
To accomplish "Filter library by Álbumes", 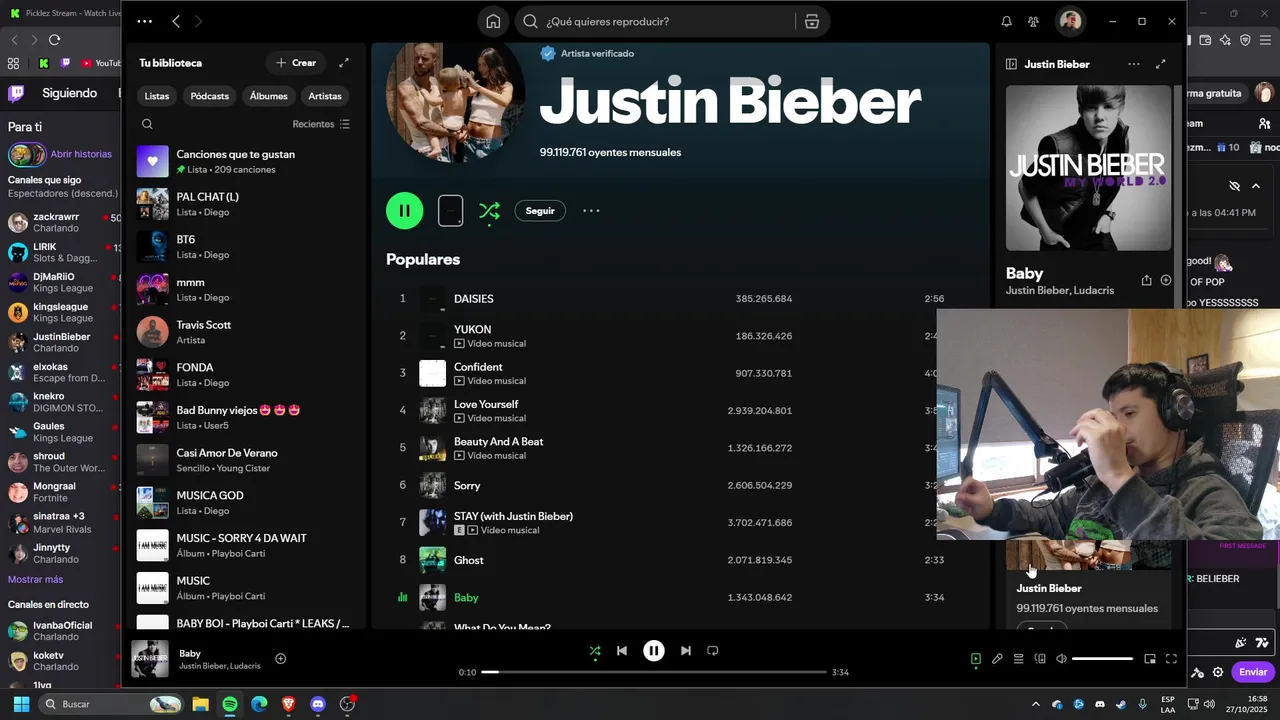I will [x=269, y=96].
